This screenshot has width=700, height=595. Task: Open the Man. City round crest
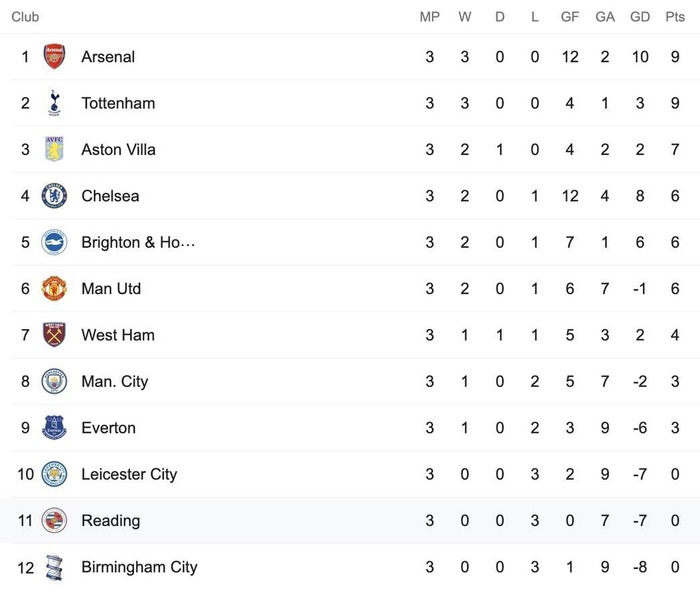(54, 381)
